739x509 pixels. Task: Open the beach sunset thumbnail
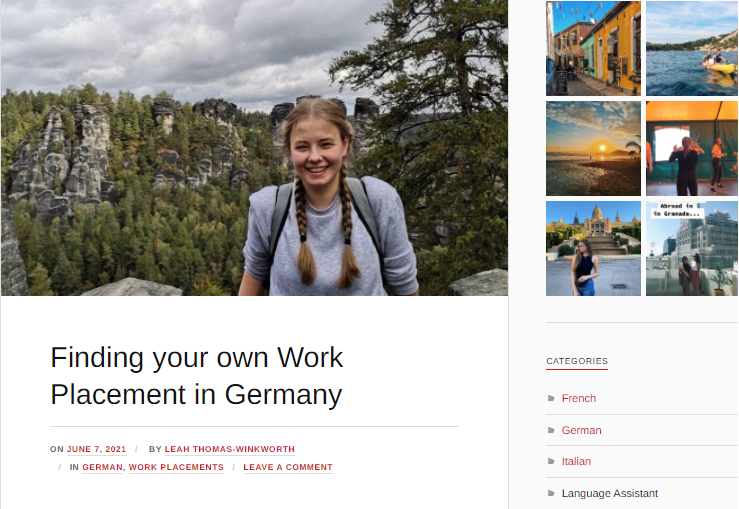(x=593, y=148)
